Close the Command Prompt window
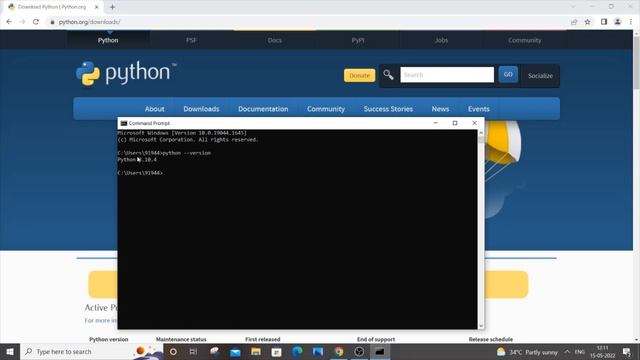This screenshot has width=640, height=360. tap(474, 123)
